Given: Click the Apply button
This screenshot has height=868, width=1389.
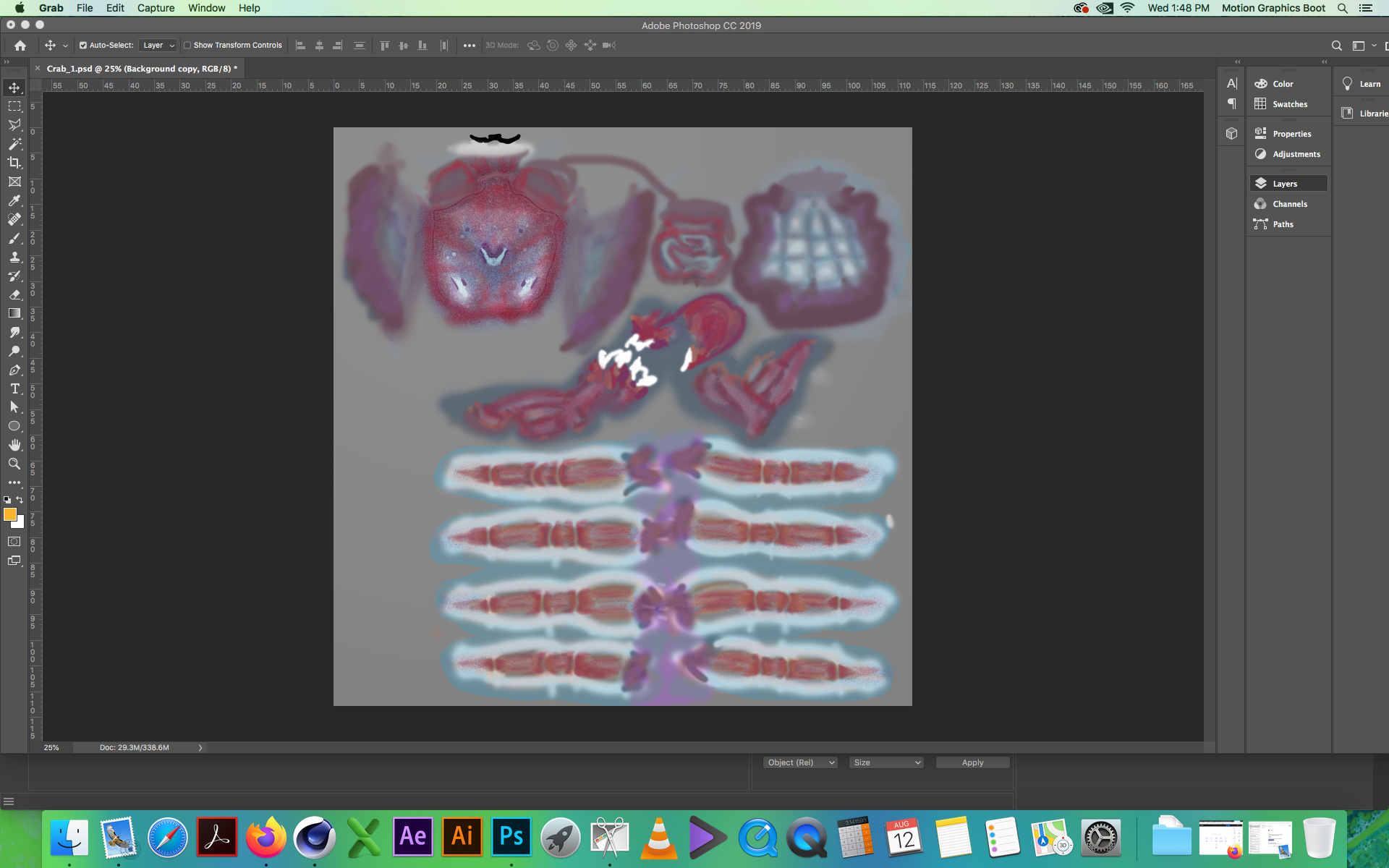Looking at the screenshot, I should click(972, 762).
